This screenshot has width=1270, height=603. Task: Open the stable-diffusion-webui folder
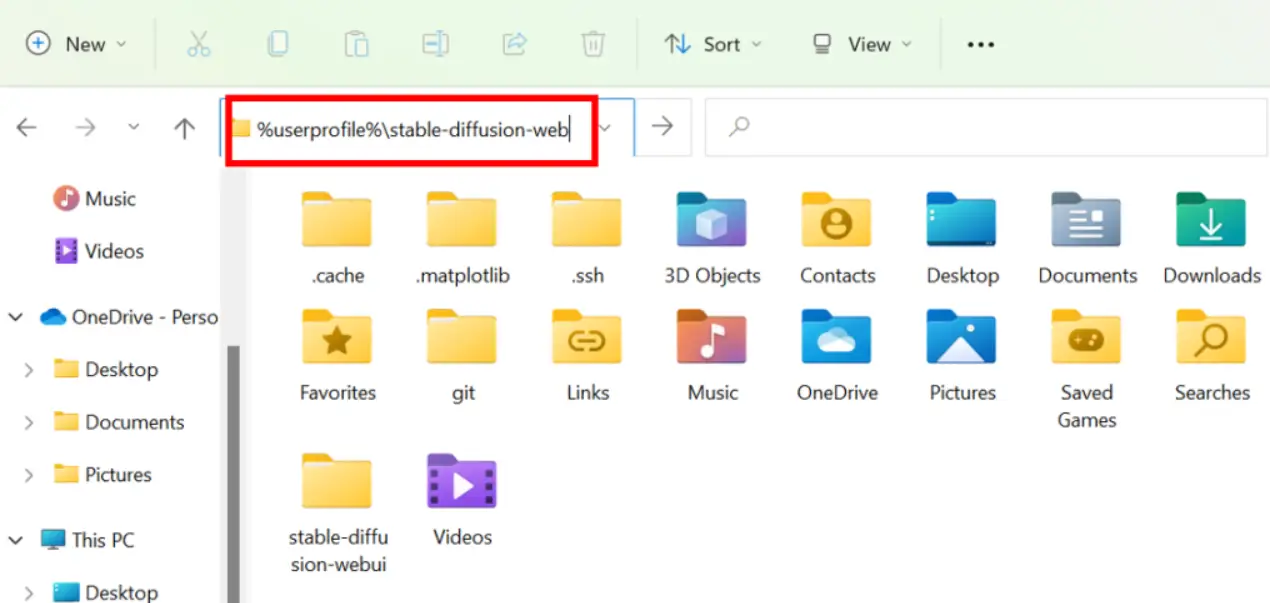pos(337,513)
